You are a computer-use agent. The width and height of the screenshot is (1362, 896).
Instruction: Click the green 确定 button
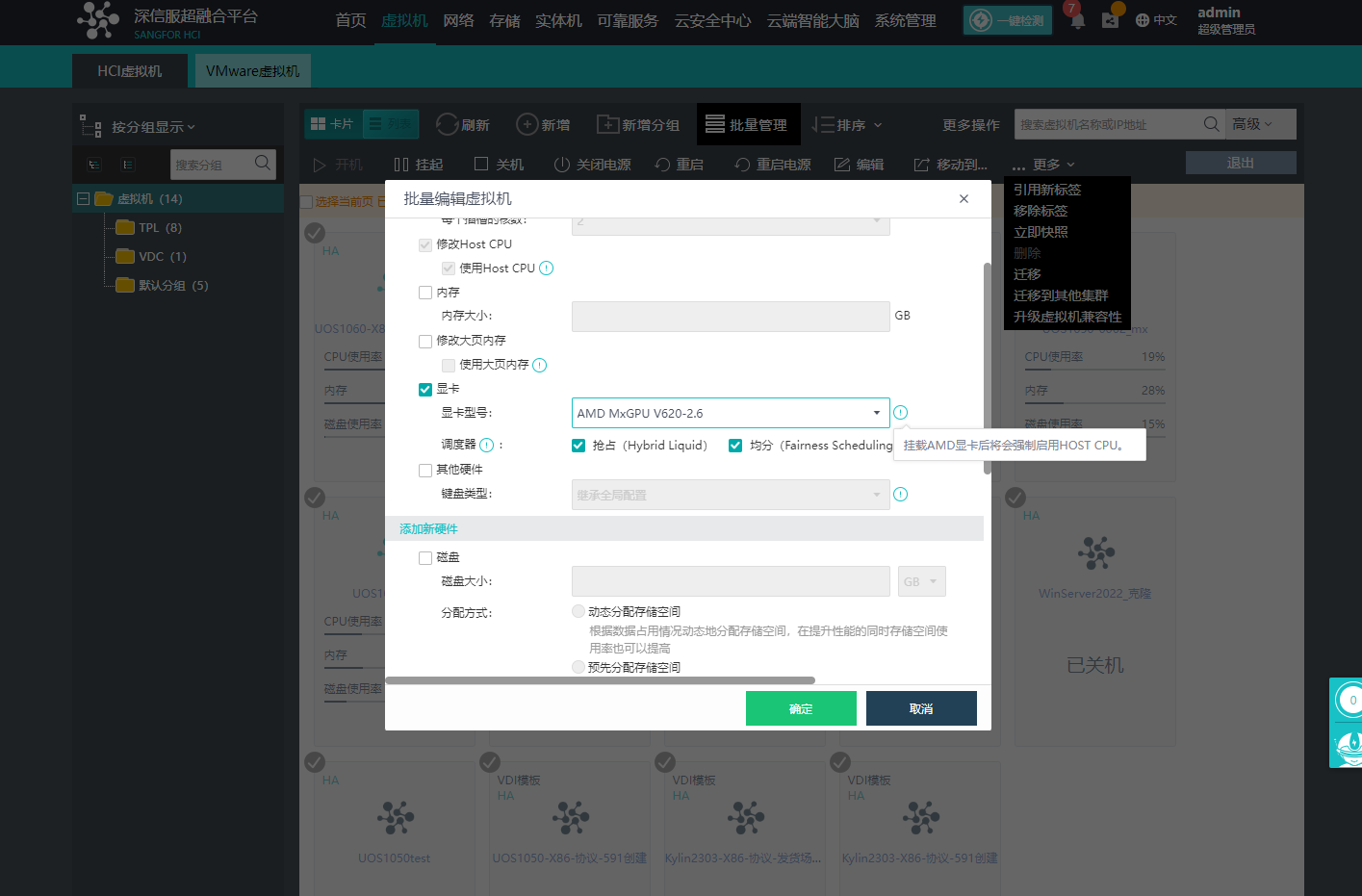pyautogui.click(x=801, y=708)
